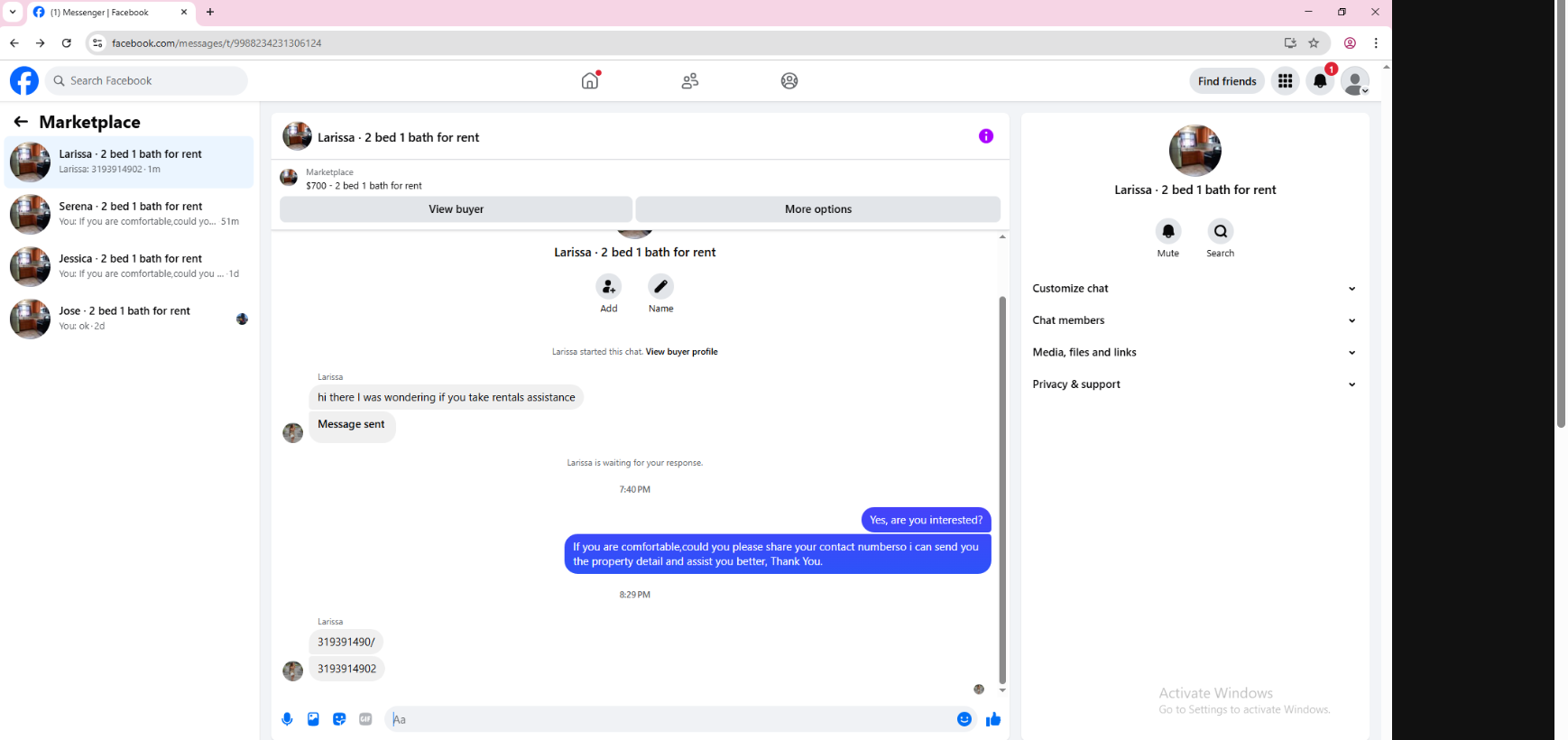Image resolution: width=1568 pixels, height=740 pixels.
Task: Select the Jose conversation in list
Action: tap(129, 319)
